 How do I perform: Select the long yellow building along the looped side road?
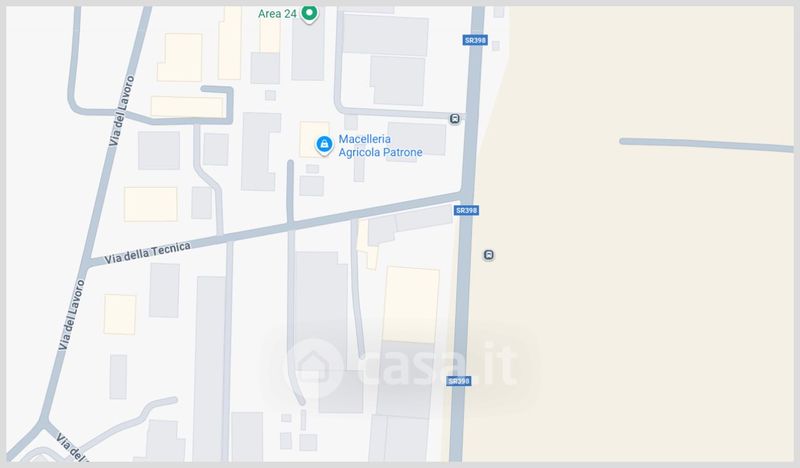click(187, 107)
